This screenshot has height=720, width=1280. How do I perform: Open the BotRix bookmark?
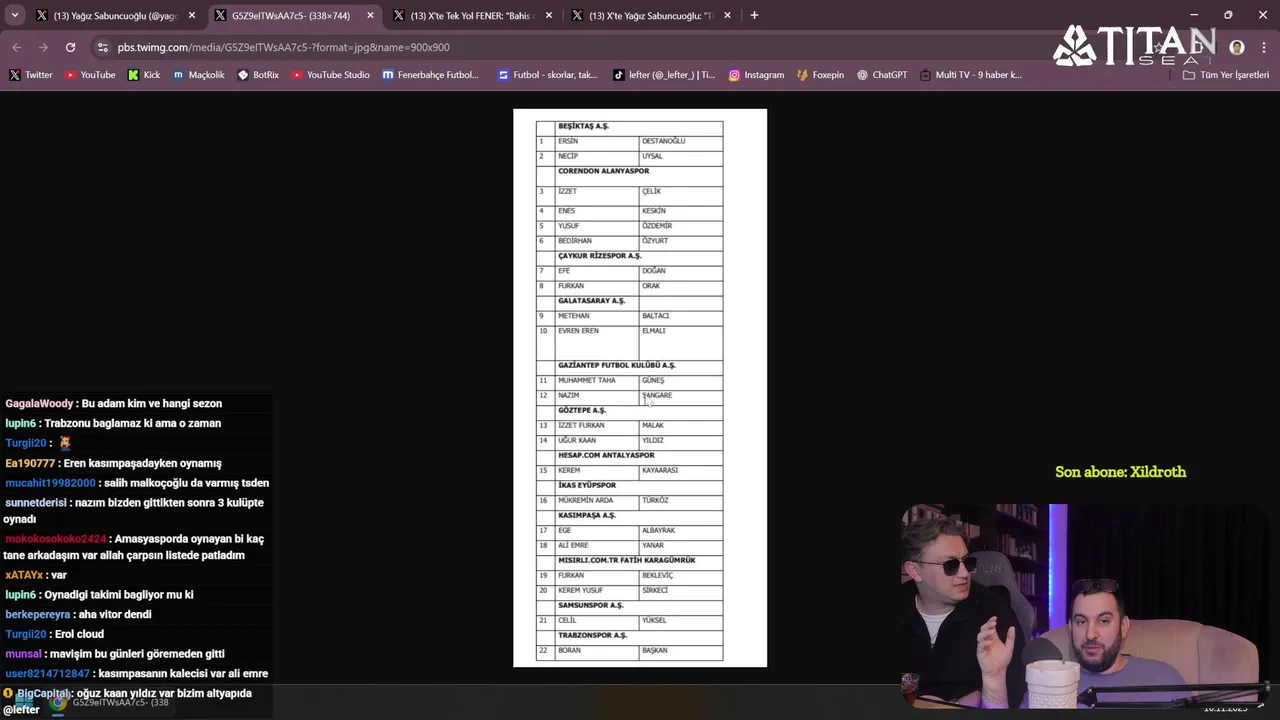[x=258, y=75]
